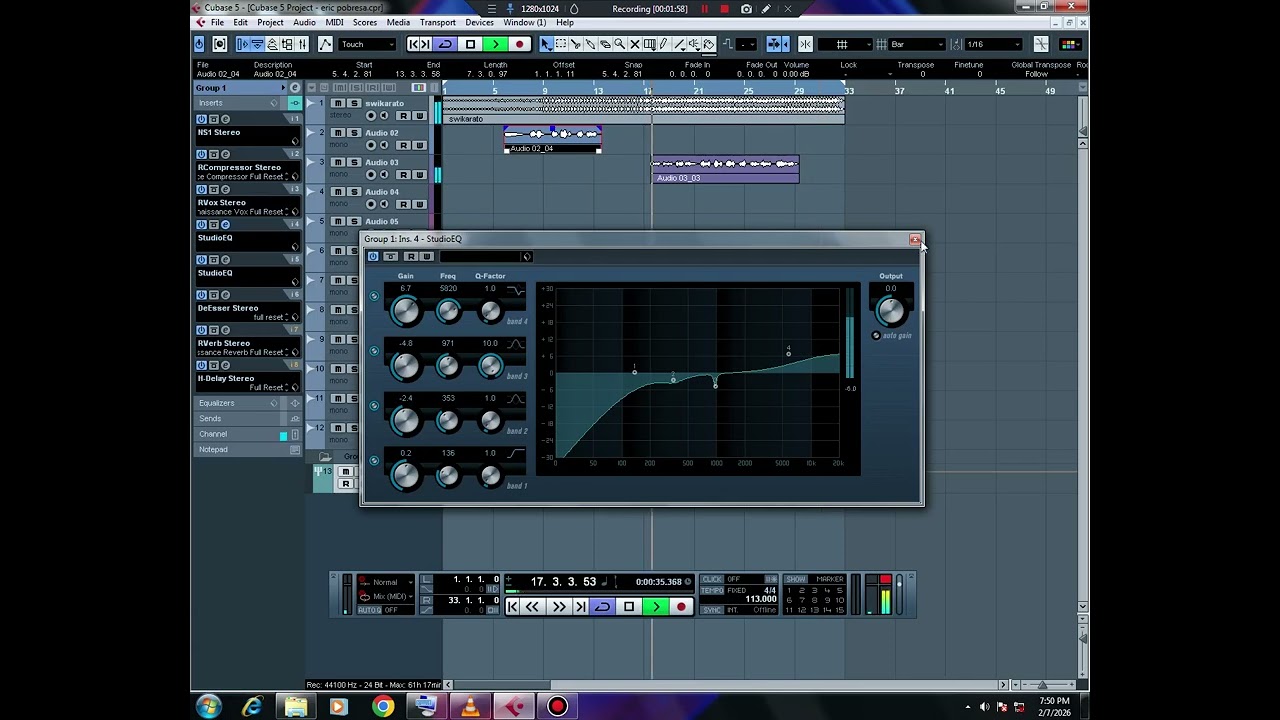Open StudioEQ preset selector field
Screen dimensions: 1280x720
click(x=480, y=257)
